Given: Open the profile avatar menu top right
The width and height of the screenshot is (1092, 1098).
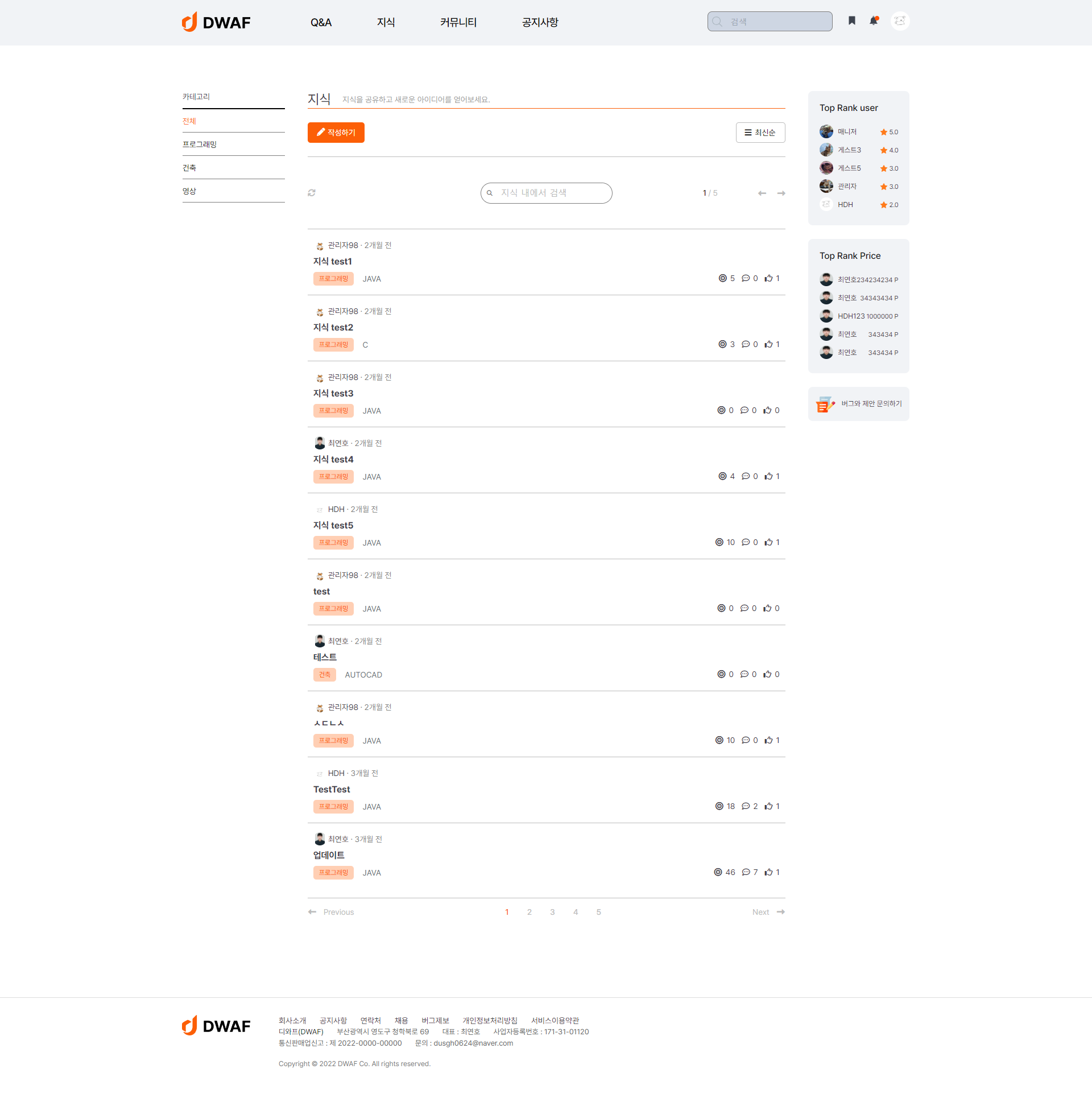Looking at the screenshot, I should pos(900,20).
